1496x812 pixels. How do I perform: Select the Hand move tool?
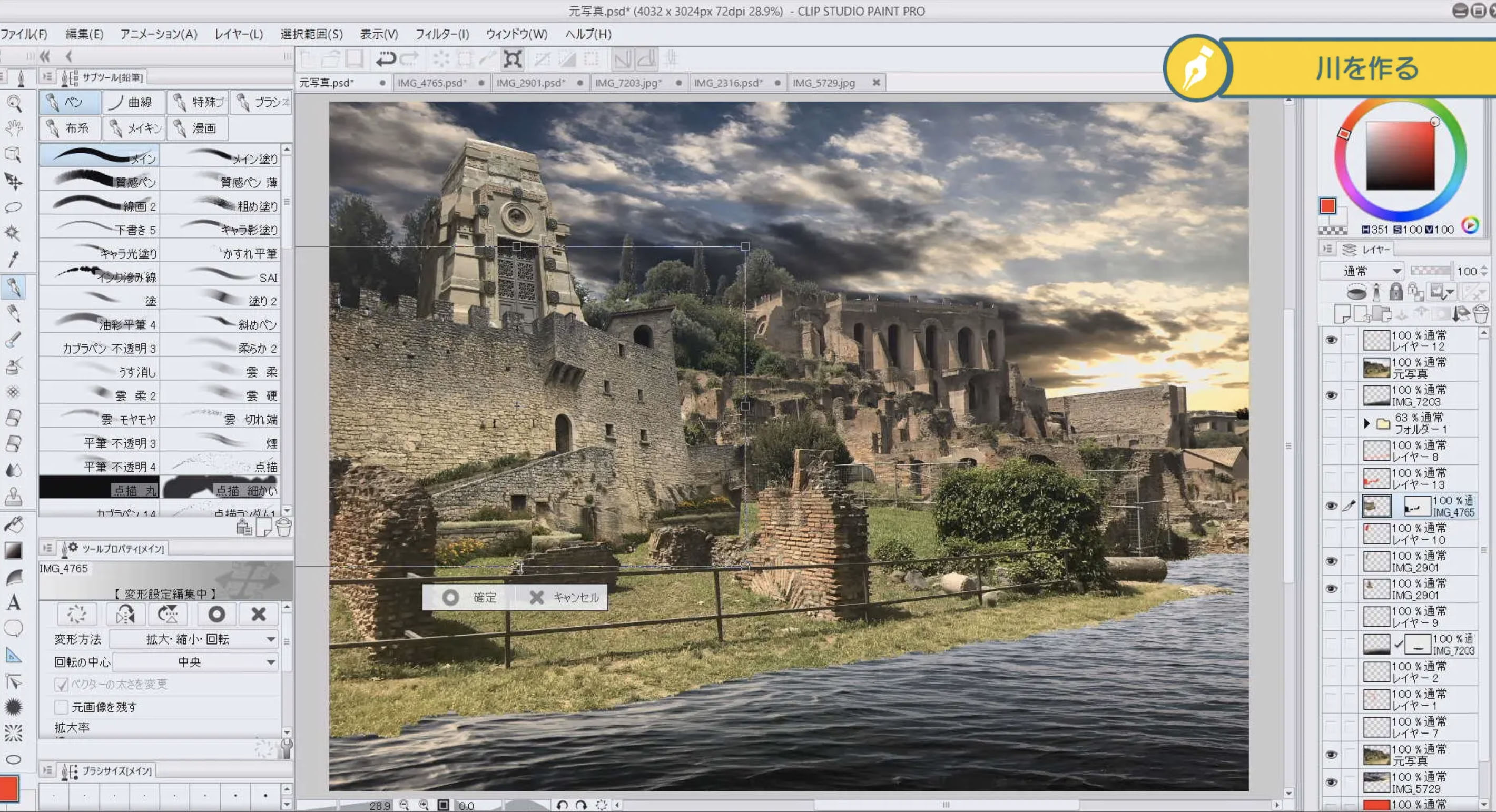[x=14, y=128]
